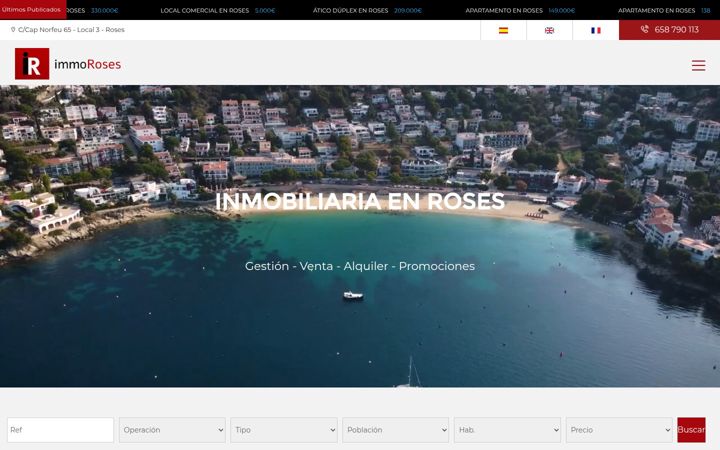
Task: Click the Últimos Publicados label
Action: tap(32, 10)
